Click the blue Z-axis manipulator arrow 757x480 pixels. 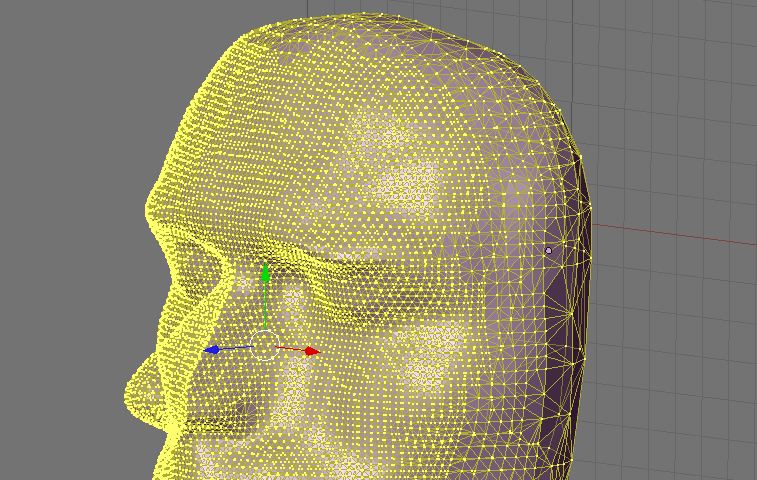(212, 350)
